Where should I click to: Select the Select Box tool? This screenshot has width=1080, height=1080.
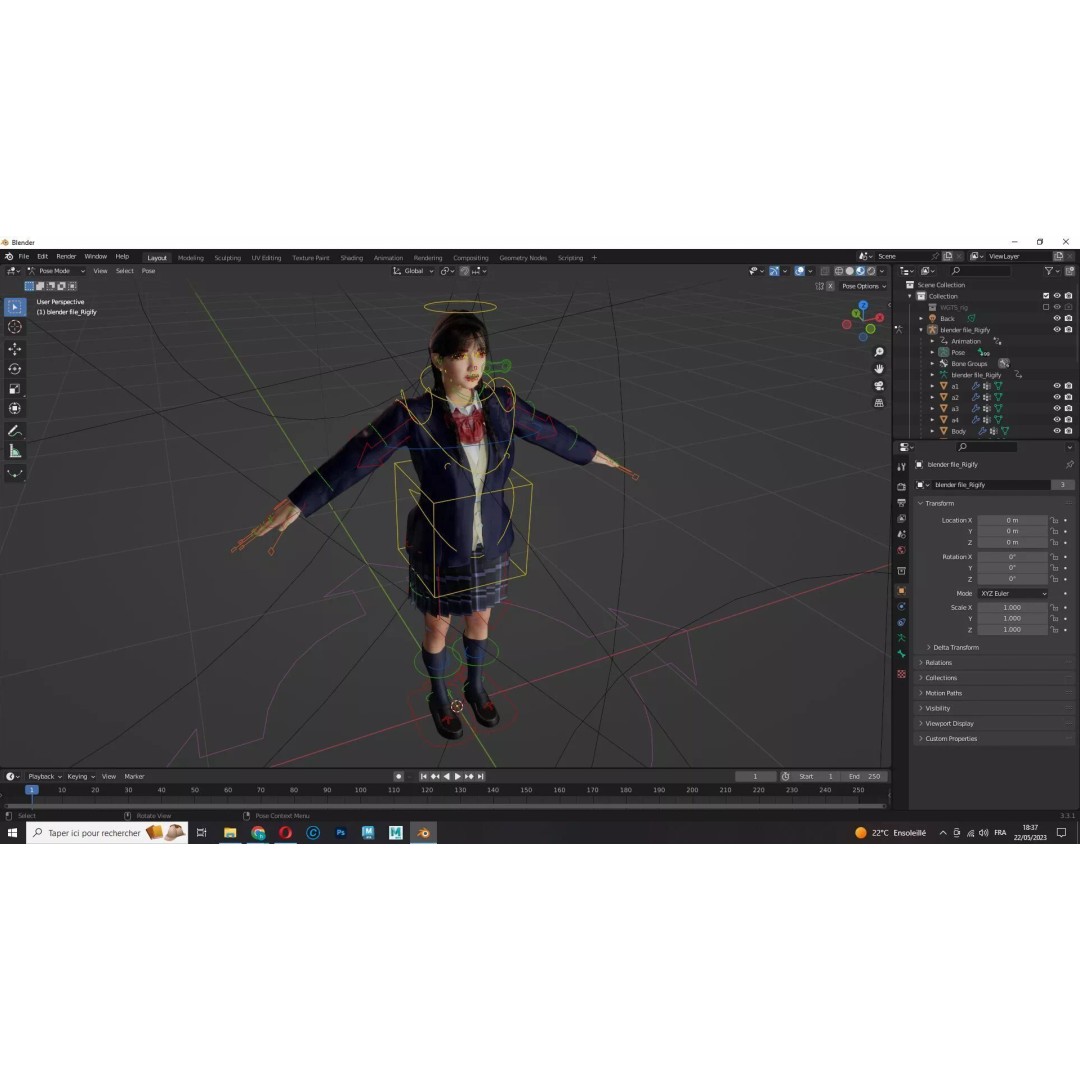pyautogui.click(x=15, y=307)
